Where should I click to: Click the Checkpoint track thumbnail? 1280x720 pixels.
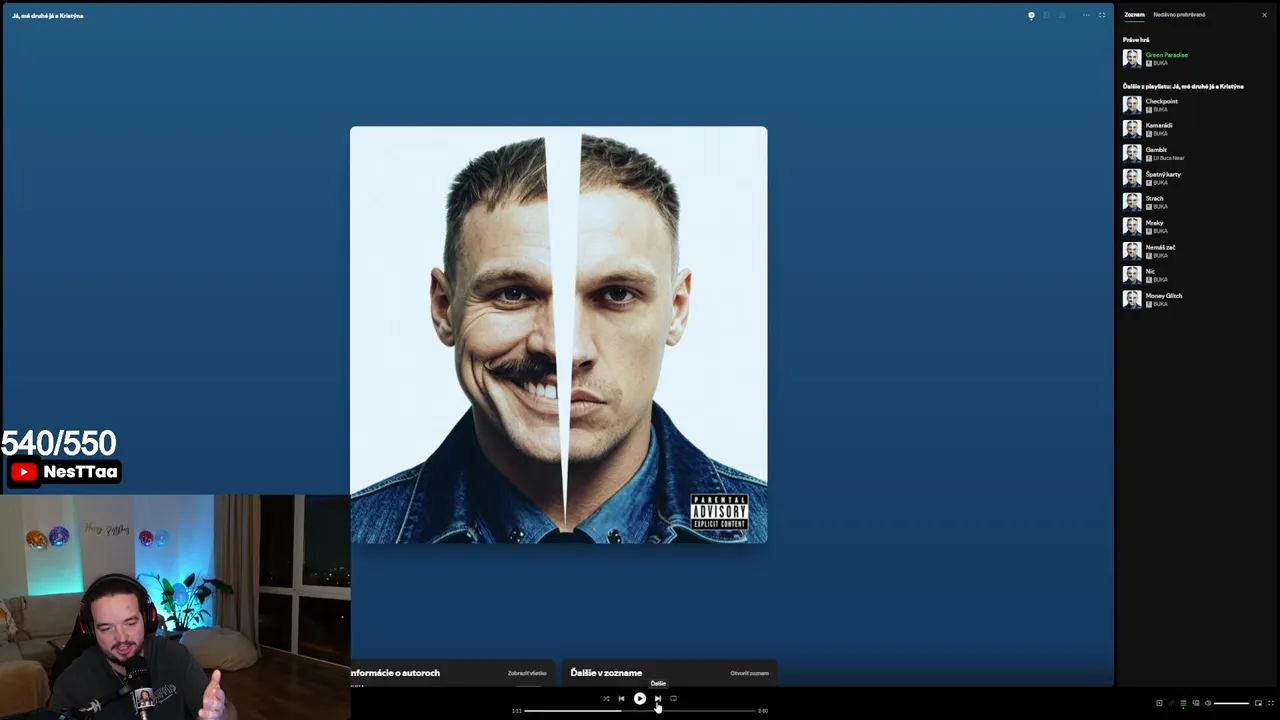point(1132,105)
